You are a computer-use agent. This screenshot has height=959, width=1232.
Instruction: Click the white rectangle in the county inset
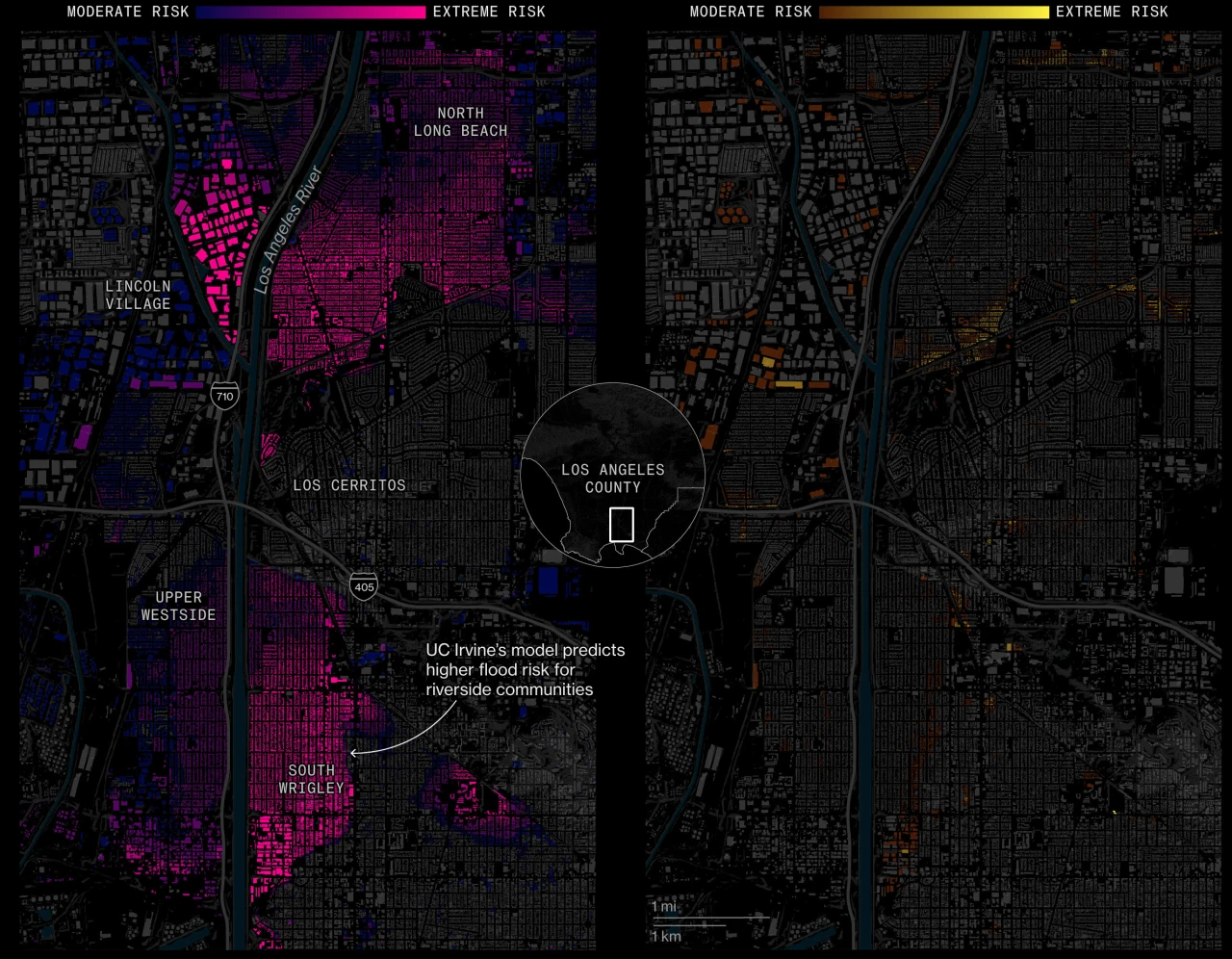pyautogui.click(x=622, y=525)
